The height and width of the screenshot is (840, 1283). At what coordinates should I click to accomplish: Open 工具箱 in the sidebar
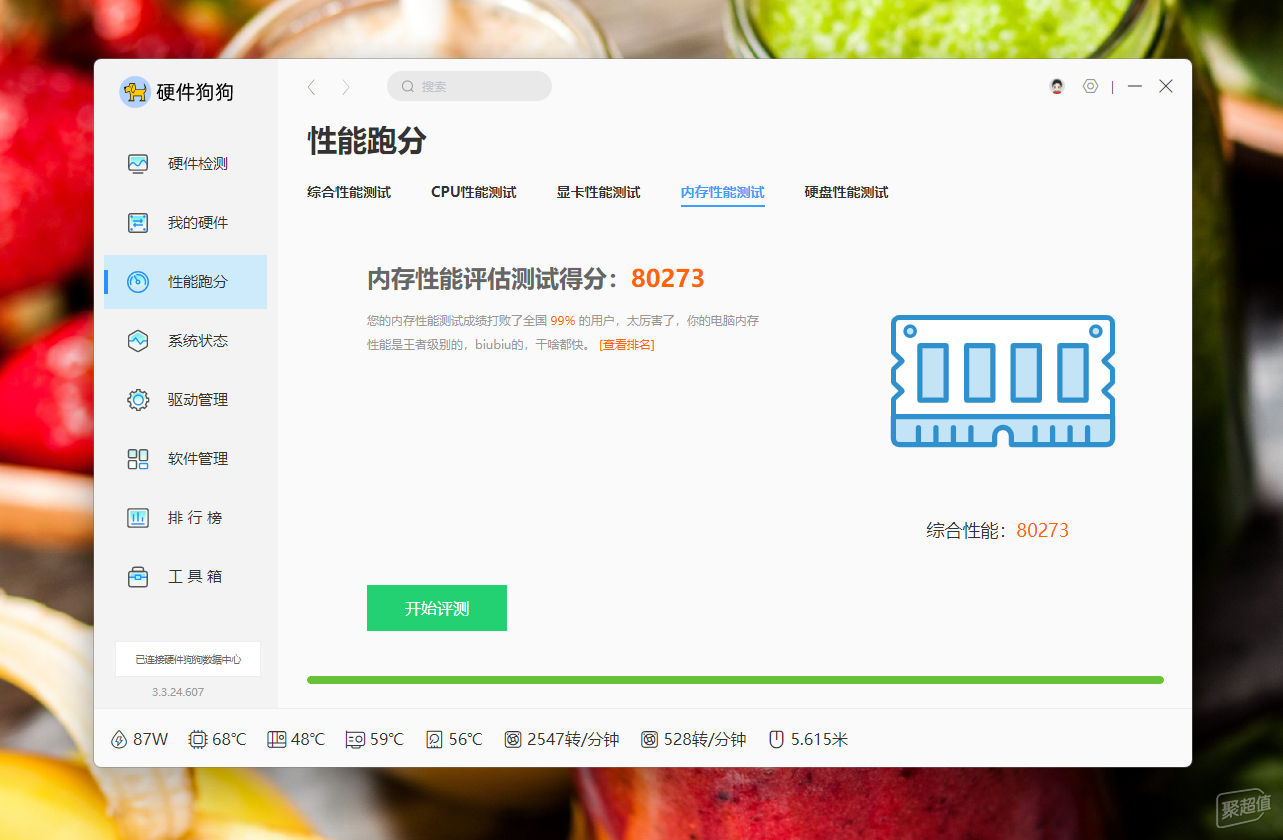coord(185,577)
